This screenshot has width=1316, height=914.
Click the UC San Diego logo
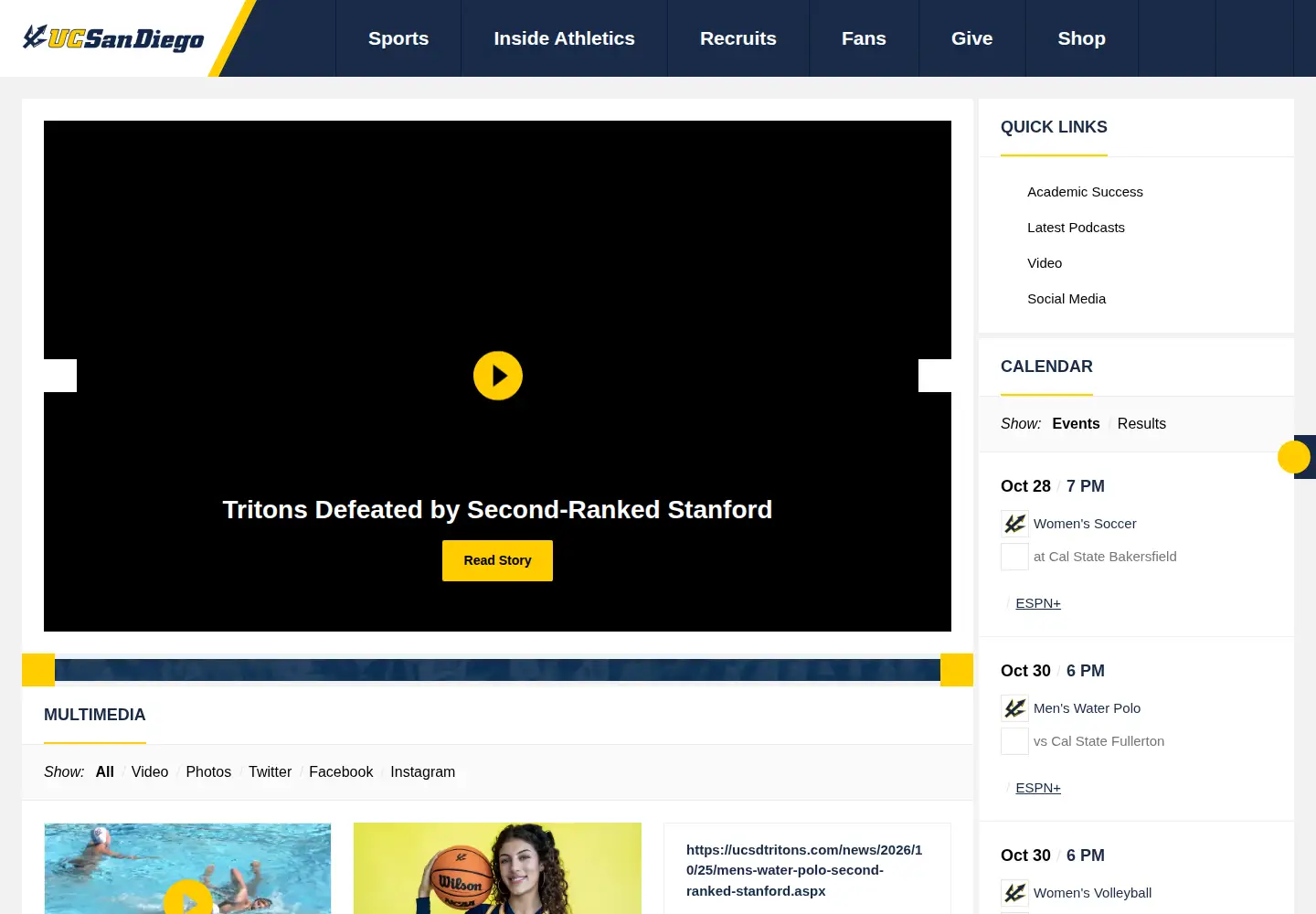(113, 38)
